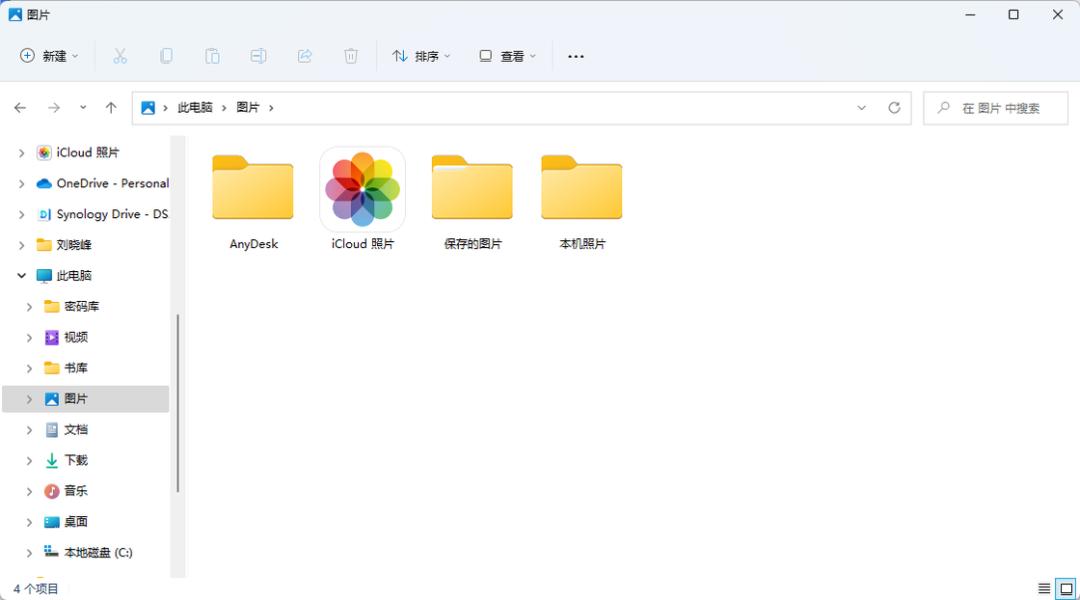This screenshot has height=600, width=1080.
Task: Click the green download arrow icon
Action: tap(52, 461)
